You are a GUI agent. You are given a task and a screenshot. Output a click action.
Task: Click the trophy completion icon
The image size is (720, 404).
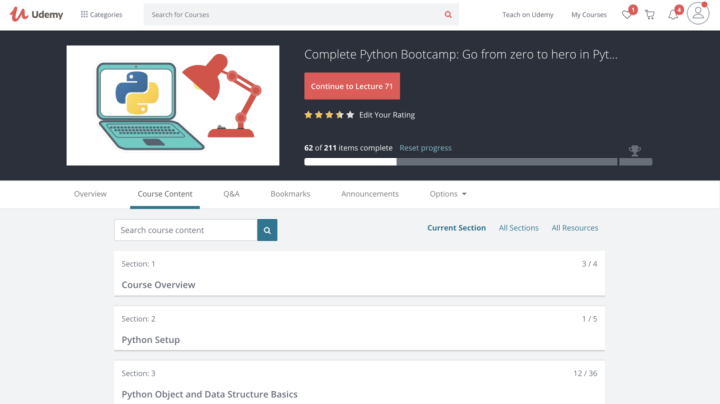click(635, 151)
